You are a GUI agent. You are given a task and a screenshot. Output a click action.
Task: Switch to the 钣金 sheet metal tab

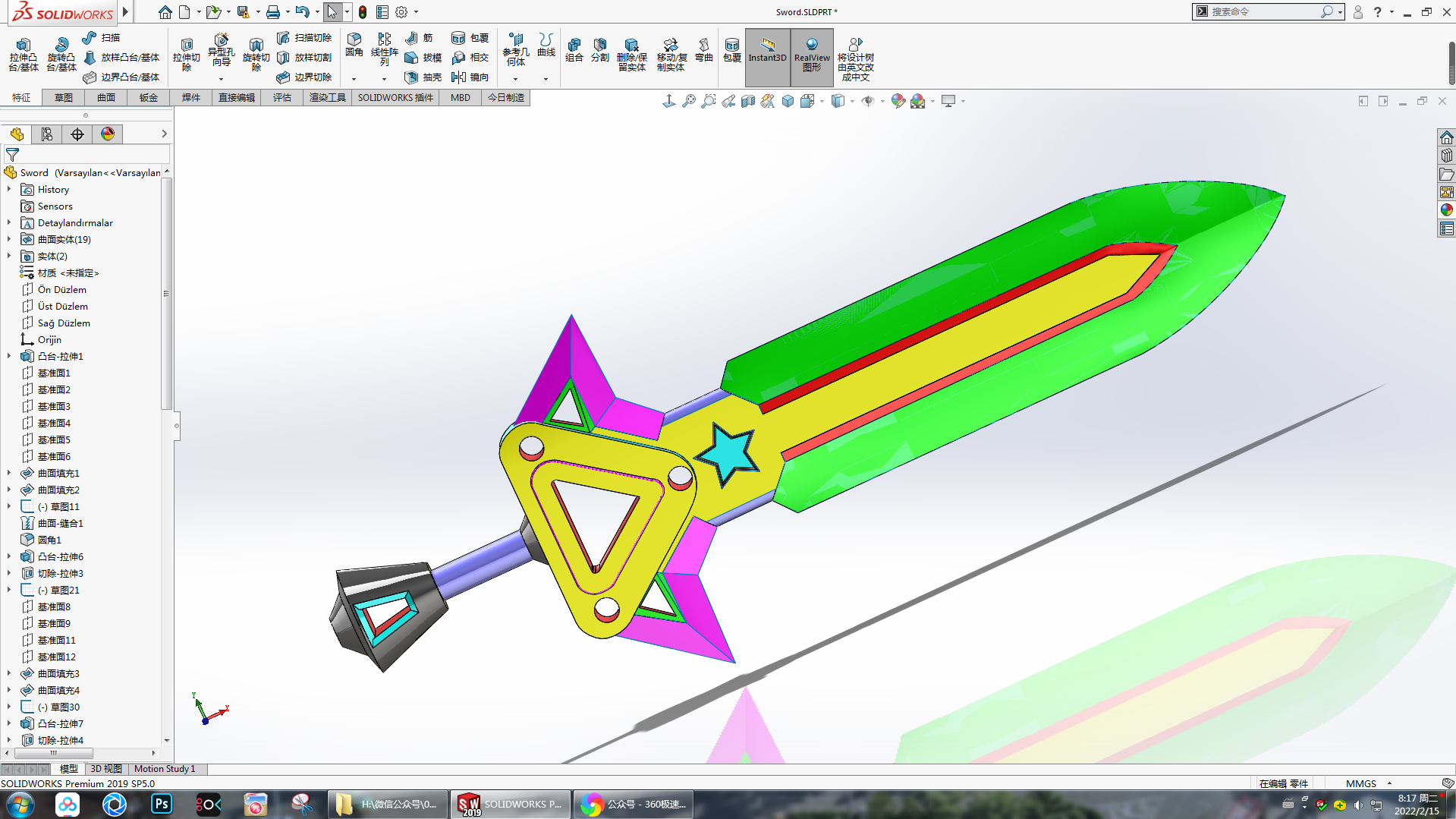149,98
